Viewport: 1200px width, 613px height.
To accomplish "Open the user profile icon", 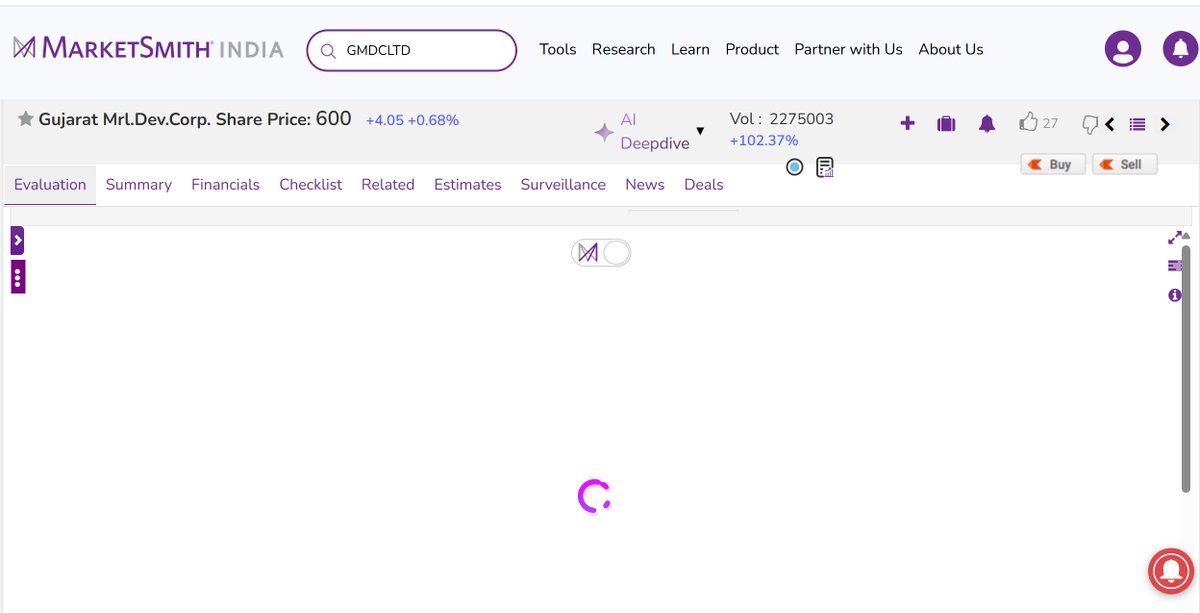I will (x=1123, y=48).
